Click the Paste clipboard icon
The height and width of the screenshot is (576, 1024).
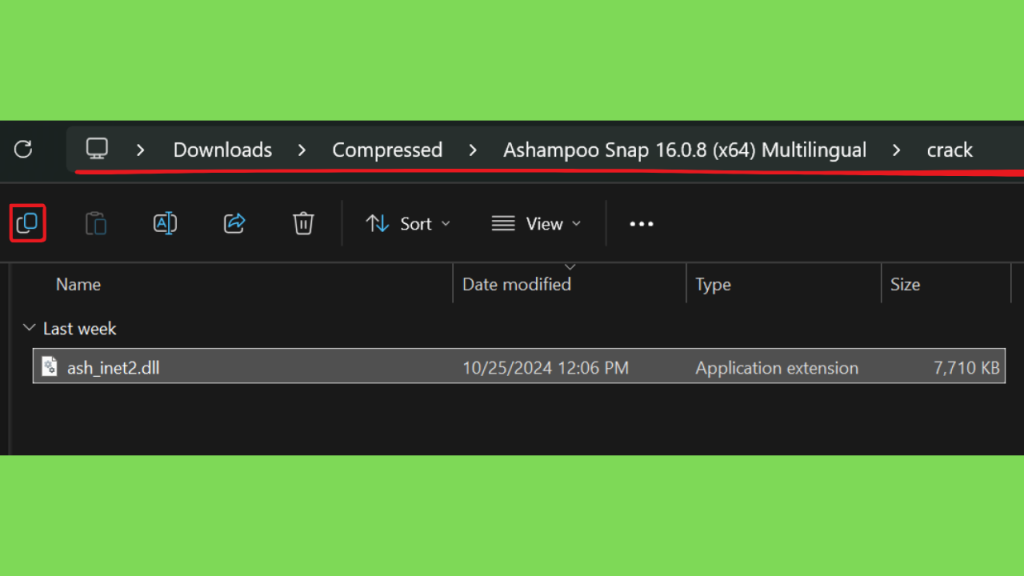tap(96, 223)
